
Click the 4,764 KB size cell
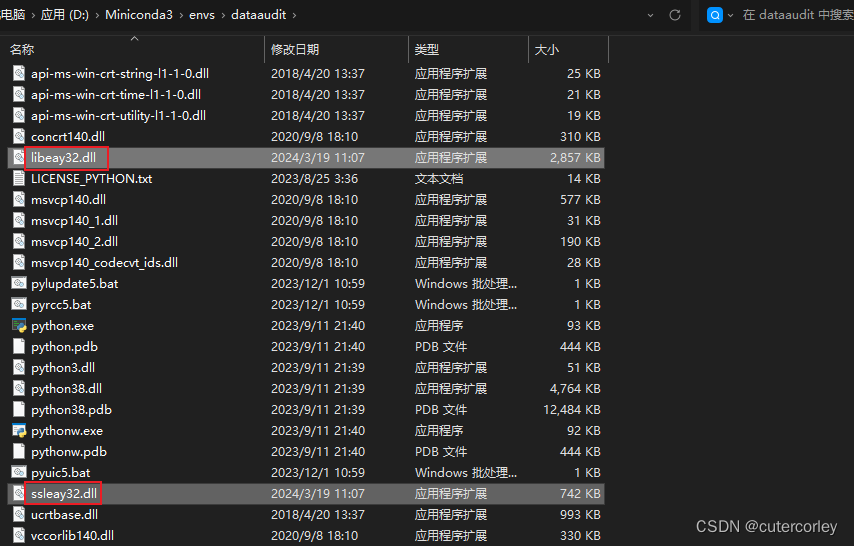click(x=575, y=389)
